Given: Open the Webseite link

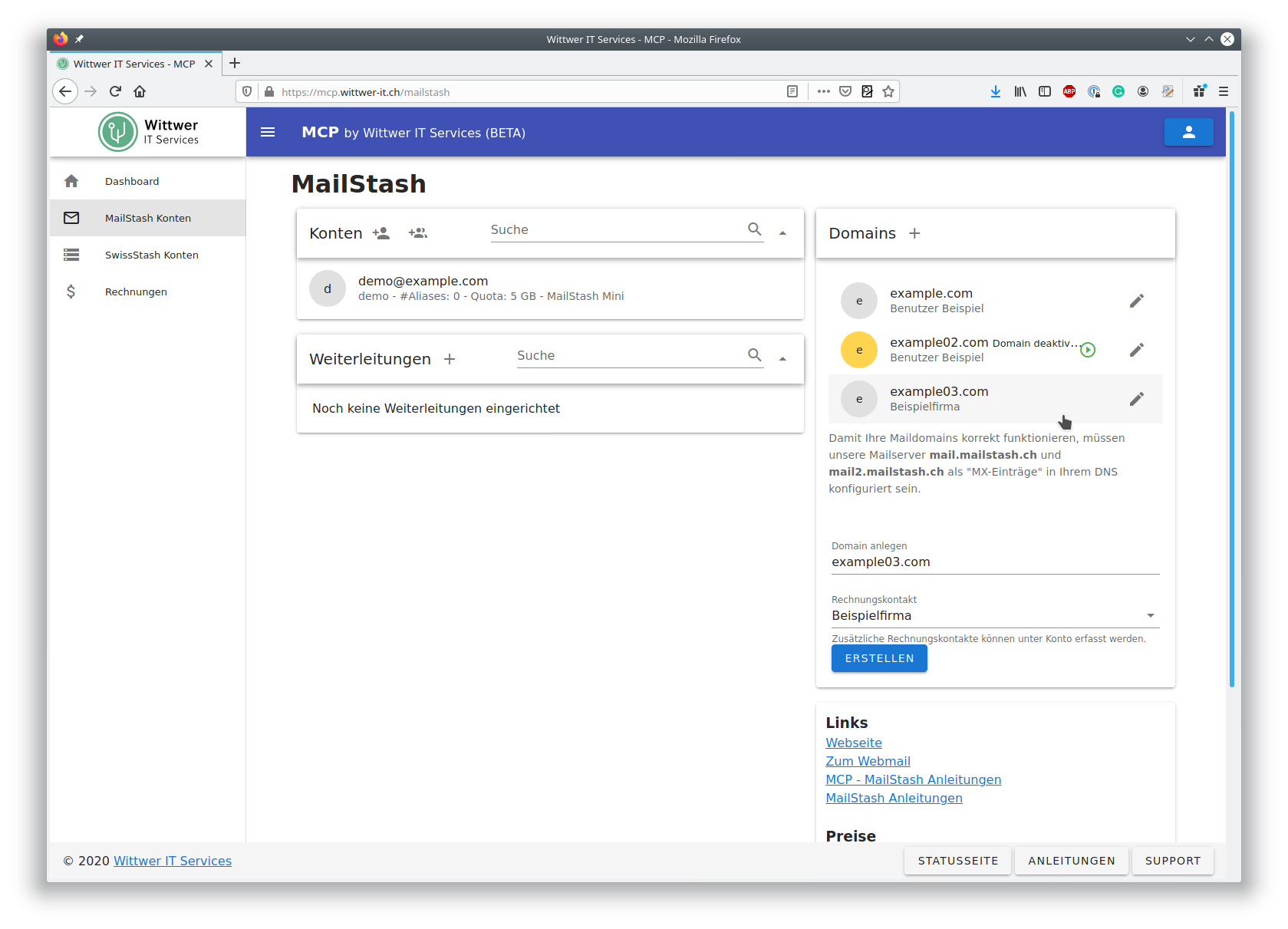Looking at the screenshot, I should 854,743.
